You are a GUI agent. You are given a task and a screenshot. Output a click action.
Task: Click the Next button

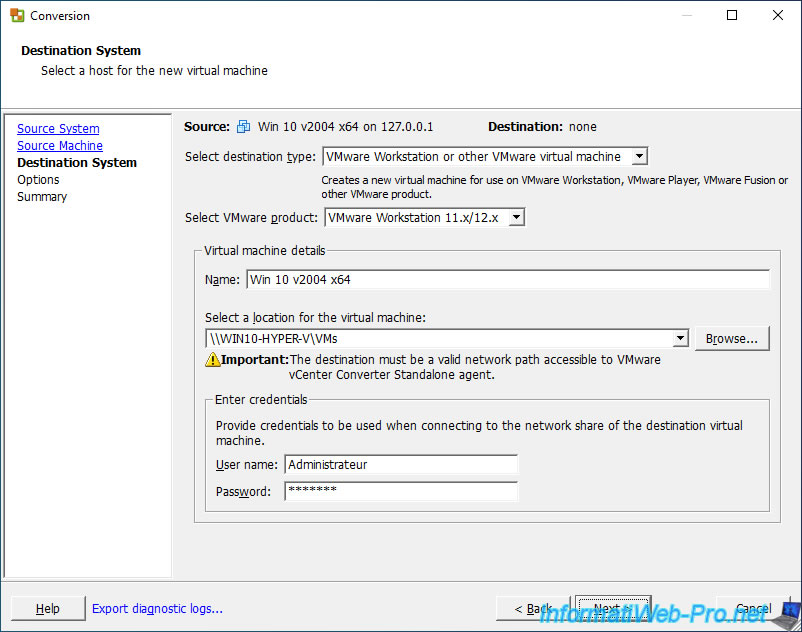tap(613, 608)
